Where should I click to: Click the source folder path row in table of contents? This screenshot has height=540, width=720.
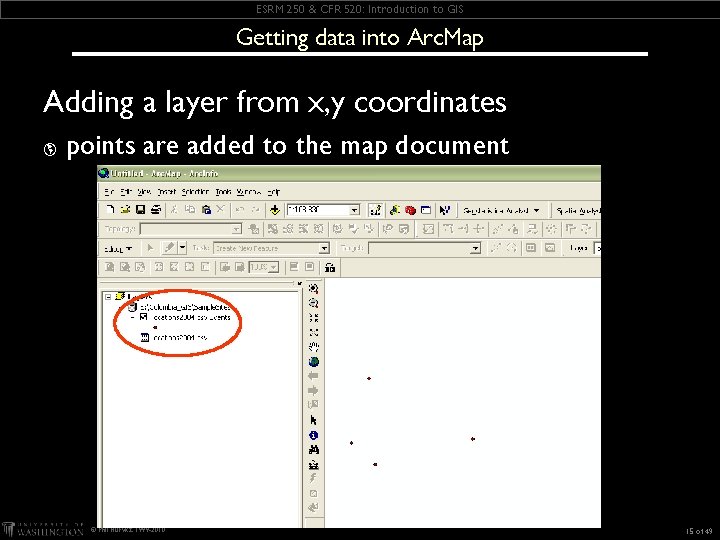(x=180, y=307)
